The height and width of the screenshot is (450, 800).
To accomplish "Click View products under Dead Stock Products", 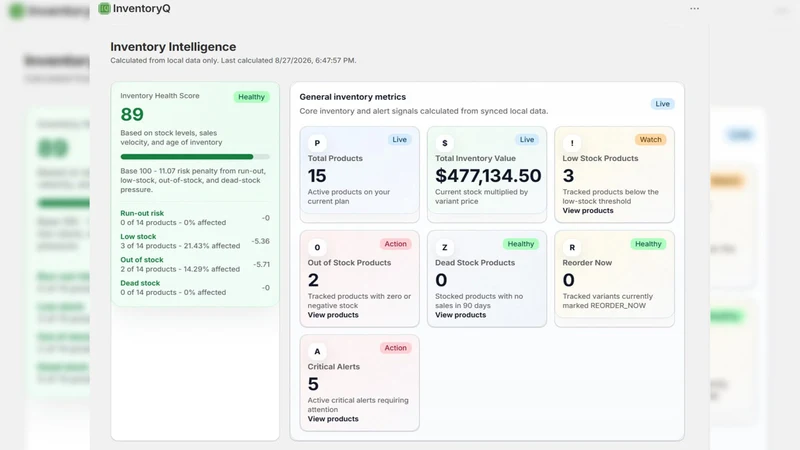I will [460, 315].
